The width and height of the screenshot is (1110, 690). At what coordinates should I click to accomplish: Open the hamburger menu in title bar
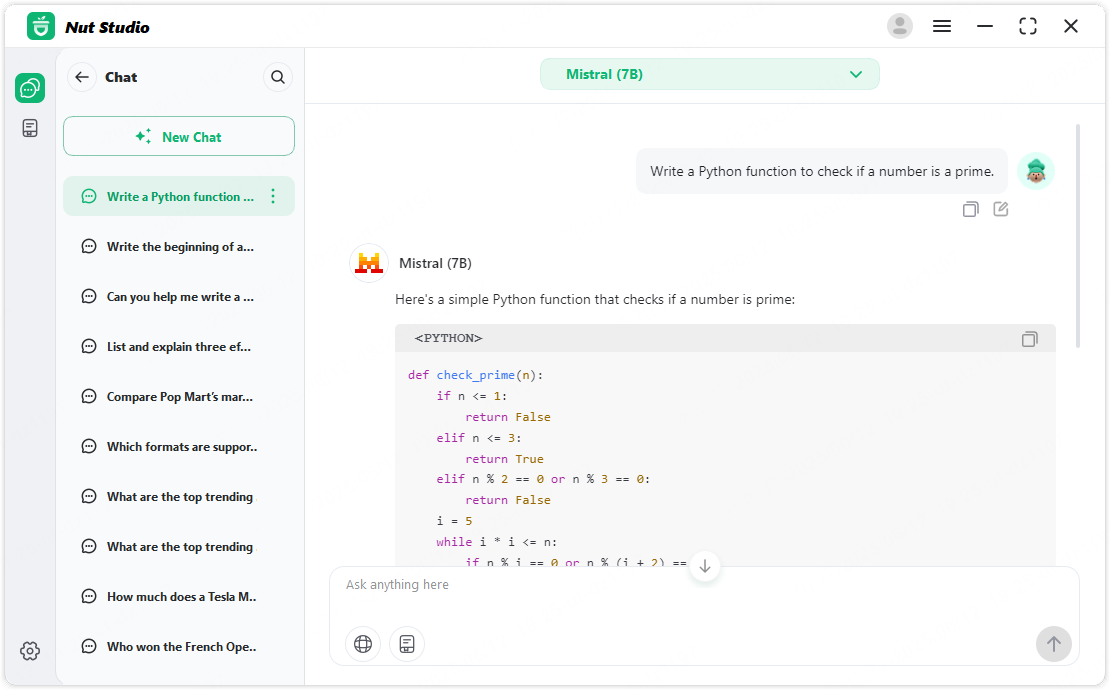[x=942, y=26]
